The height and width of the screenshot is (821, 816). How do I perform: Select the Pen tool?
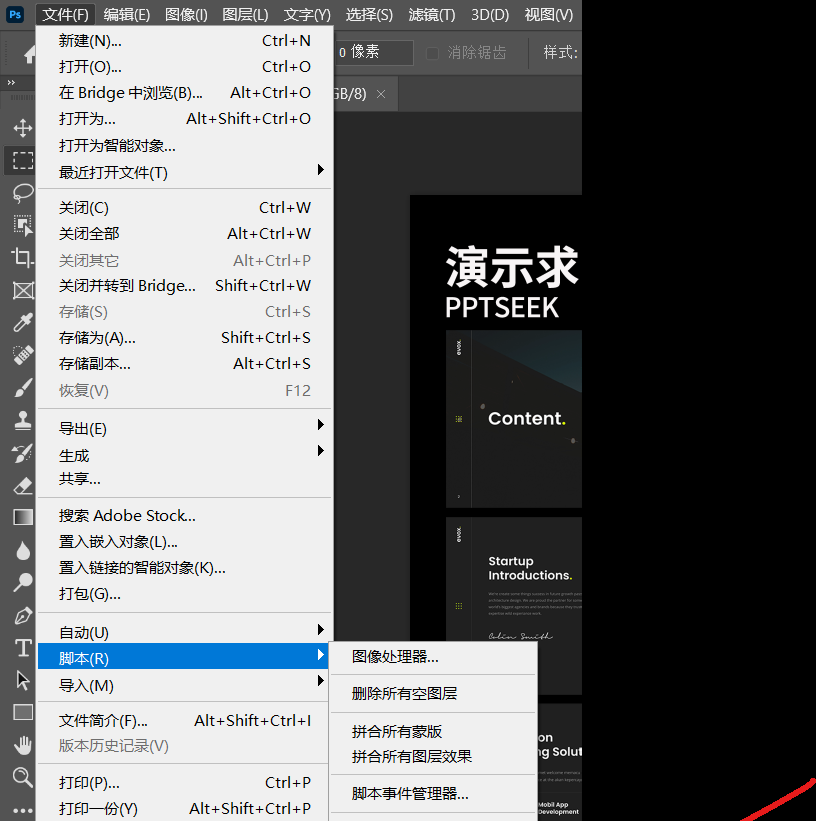pyautogui.click(x=22, y=615)
